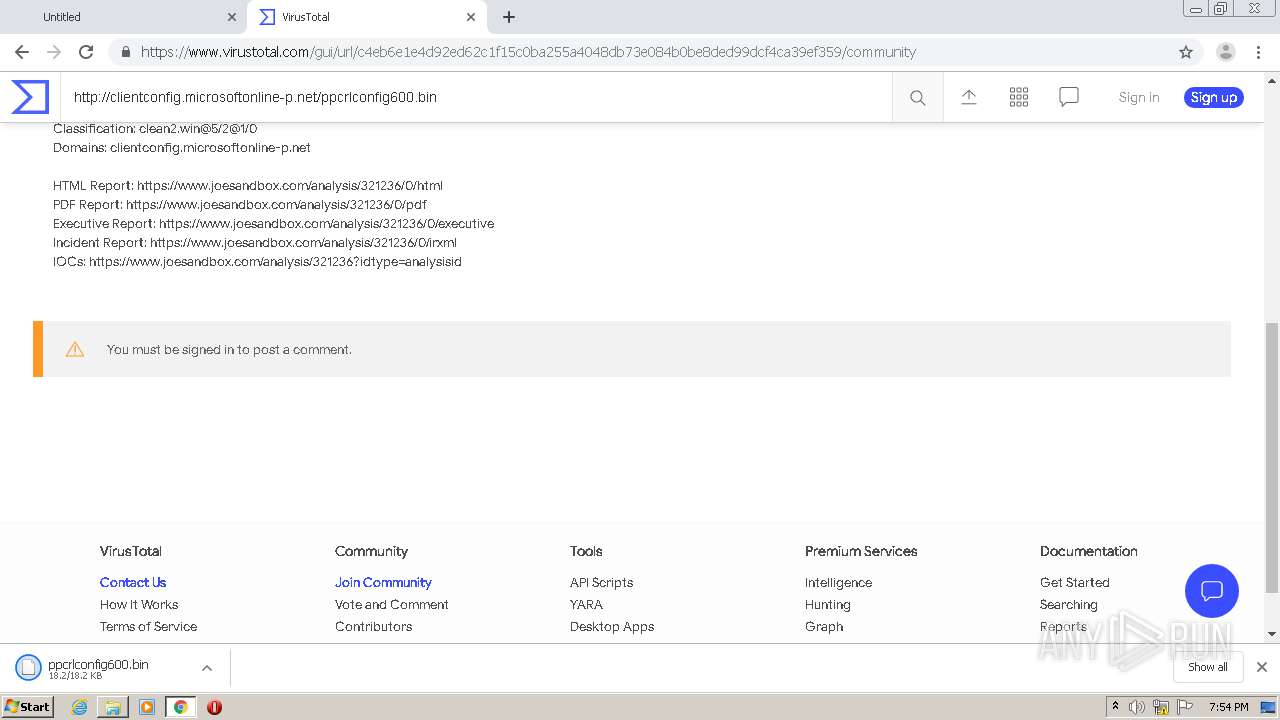Open the Graph link
This screenshot has height=720, width=1280.
(x=824, y=626)
